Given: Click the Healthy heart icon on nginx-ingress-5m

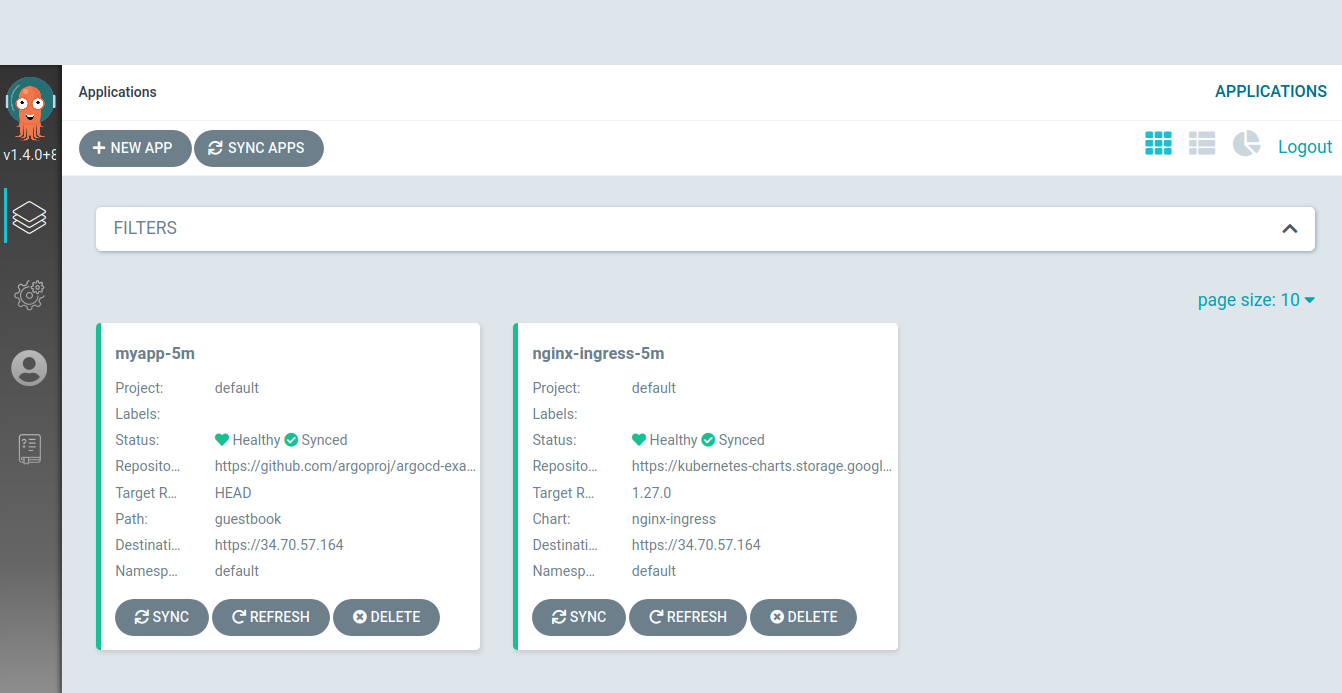Looking at the screenshot, I should tap(639, 440).
